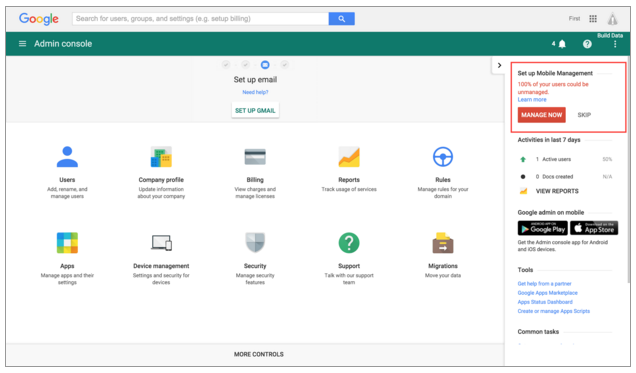Open the Migrations icon

443,243
